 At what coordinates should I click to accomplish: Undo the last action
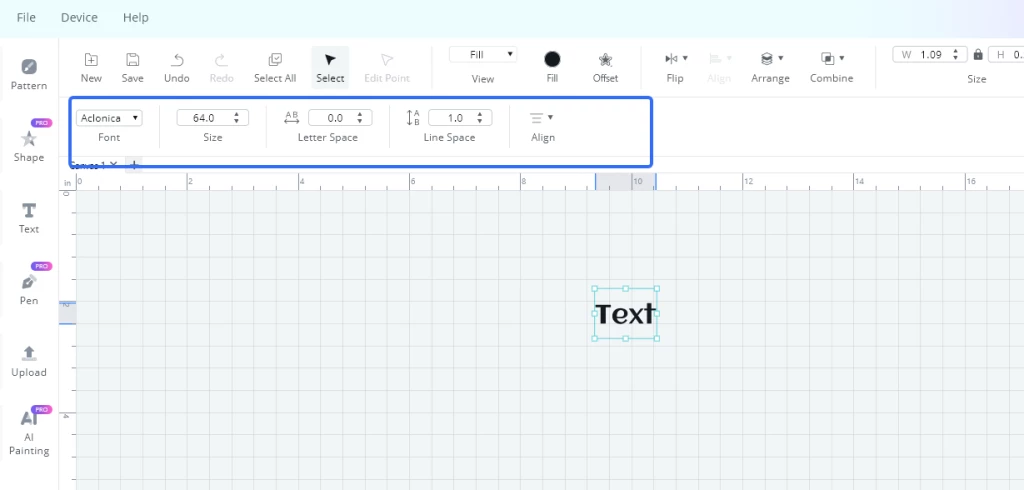point(176,68)
